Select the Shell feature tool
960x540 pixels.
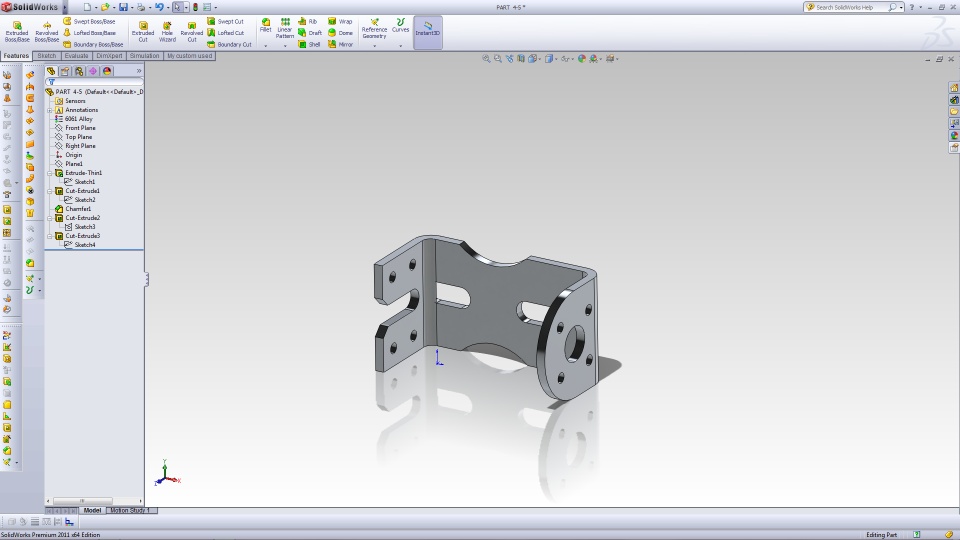(x=309, y=45)
